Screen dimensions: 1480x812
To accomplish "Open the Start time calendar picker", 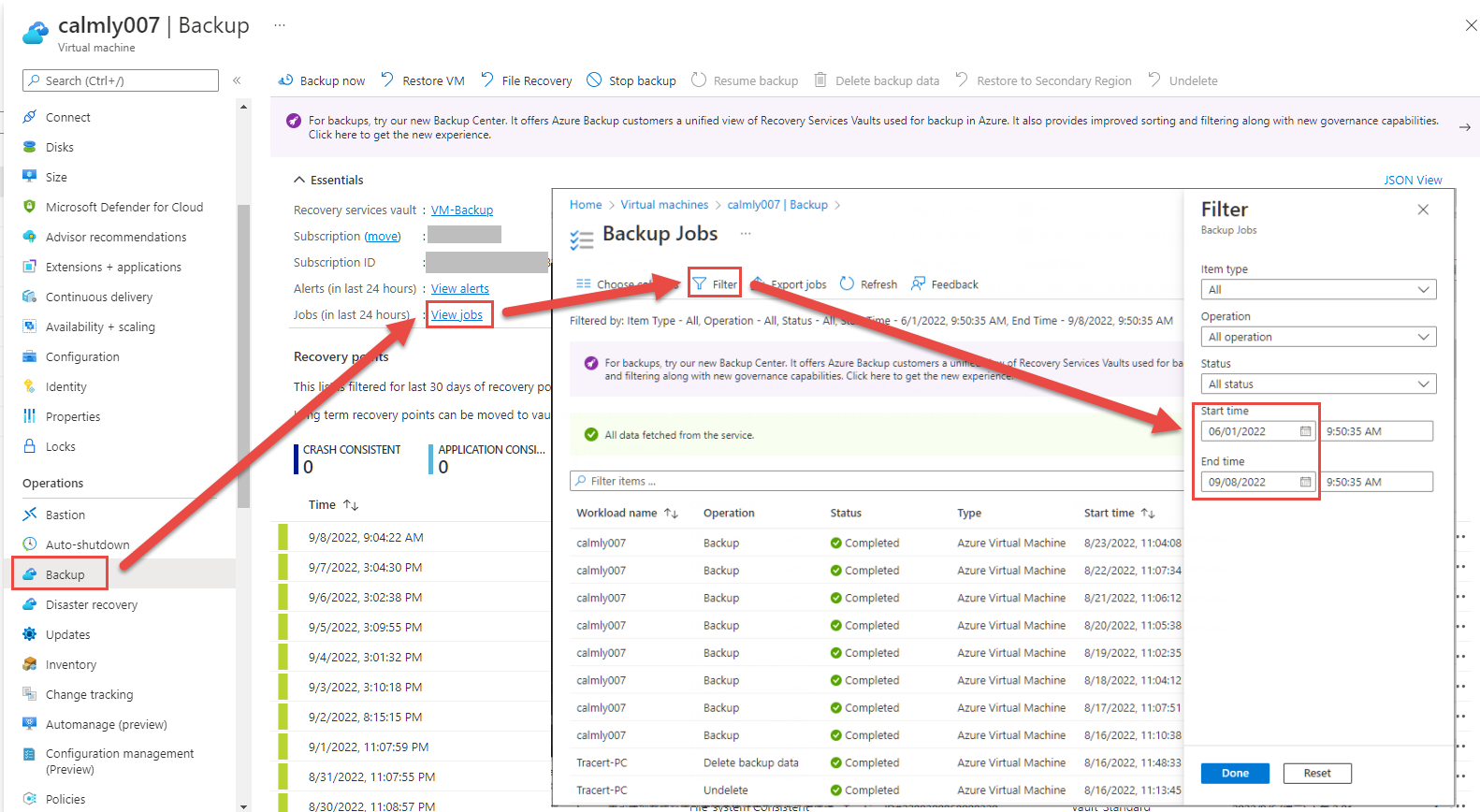I will tap(1306, 431).
